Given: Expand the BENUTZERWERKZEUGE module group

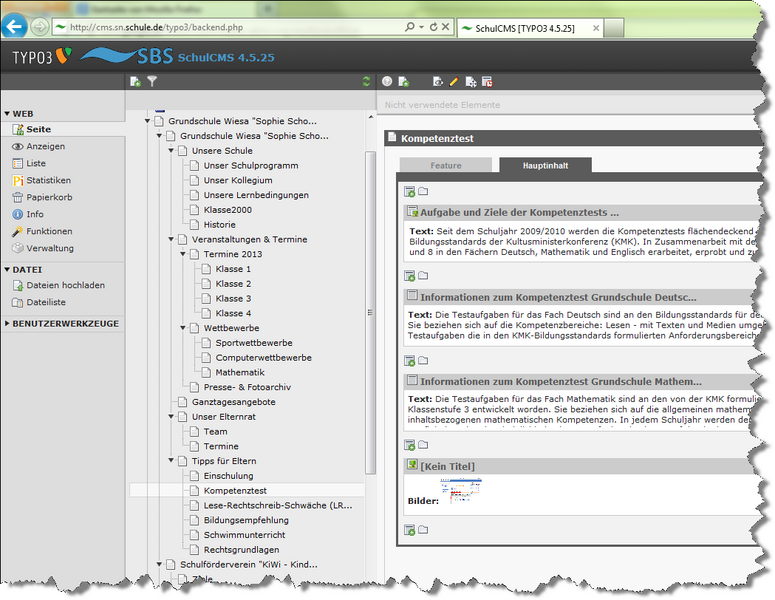Looking at the screenshot, I should point(7,323).
